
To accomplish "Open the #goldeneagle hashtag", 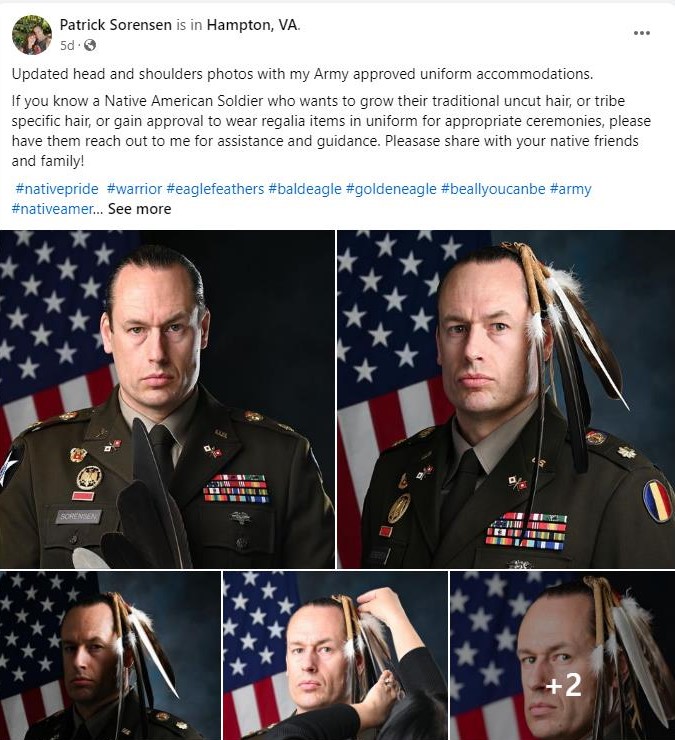I will 391,189.
